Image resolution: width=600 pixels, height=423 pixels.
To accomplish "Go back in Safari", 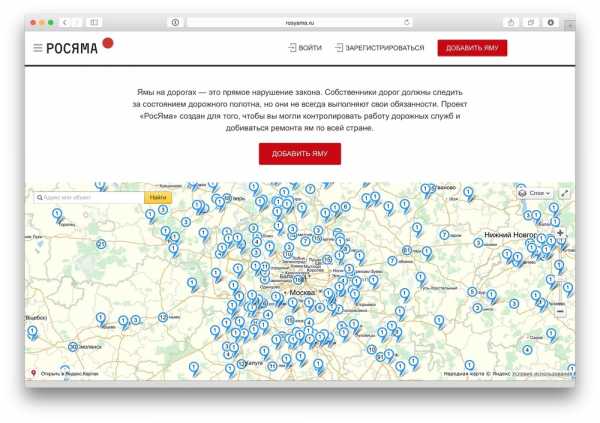I will (x=65, y=22).
